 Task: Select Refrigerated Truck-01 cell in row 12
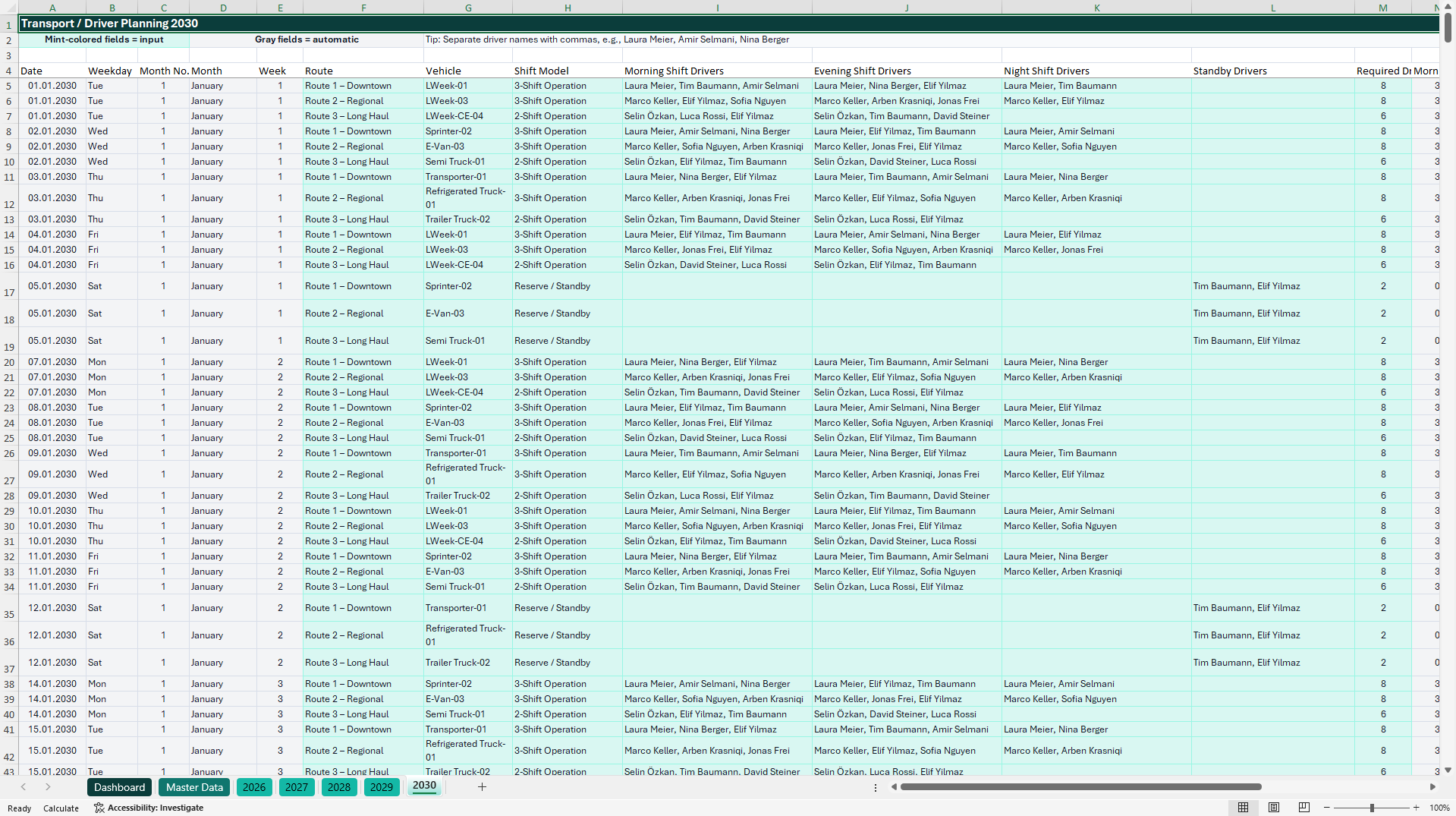468,198
